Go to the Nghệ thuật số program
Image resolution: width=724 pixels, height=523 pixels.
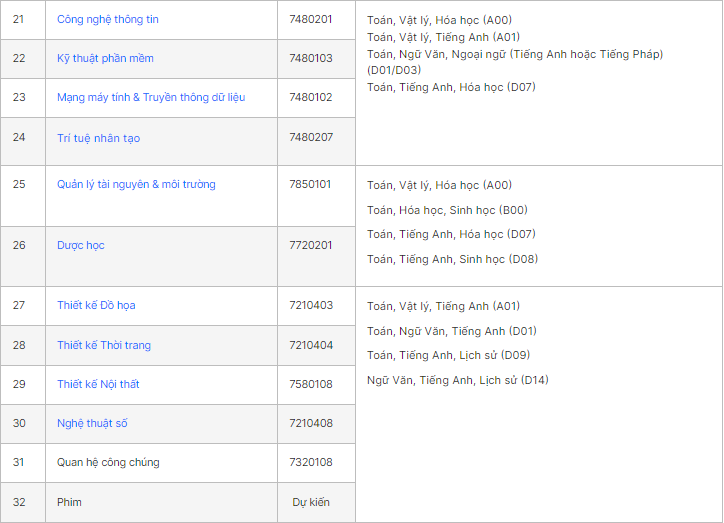click(x=92, y=424)
